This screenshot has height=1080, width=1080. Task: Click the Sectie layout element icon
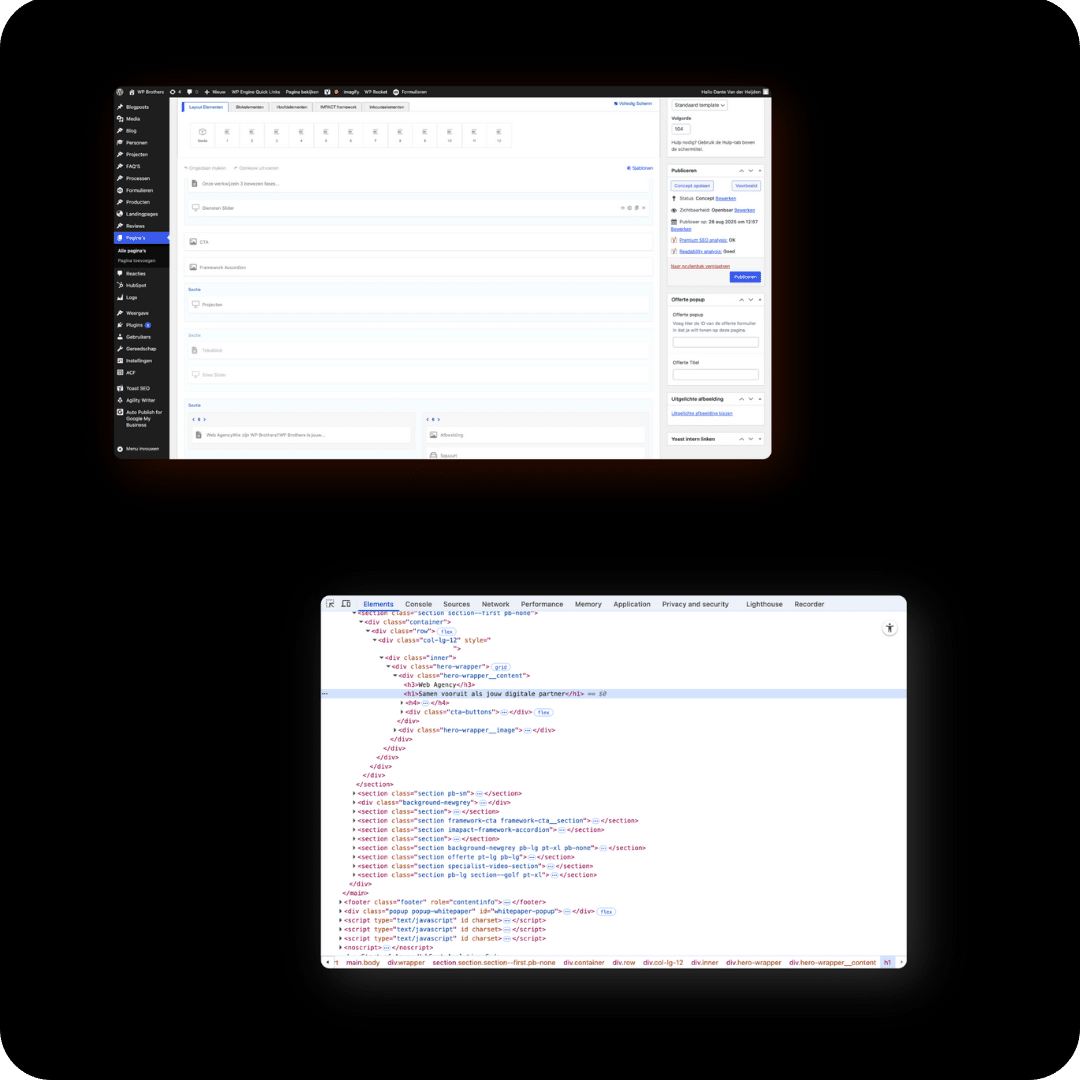pos(202,134)
